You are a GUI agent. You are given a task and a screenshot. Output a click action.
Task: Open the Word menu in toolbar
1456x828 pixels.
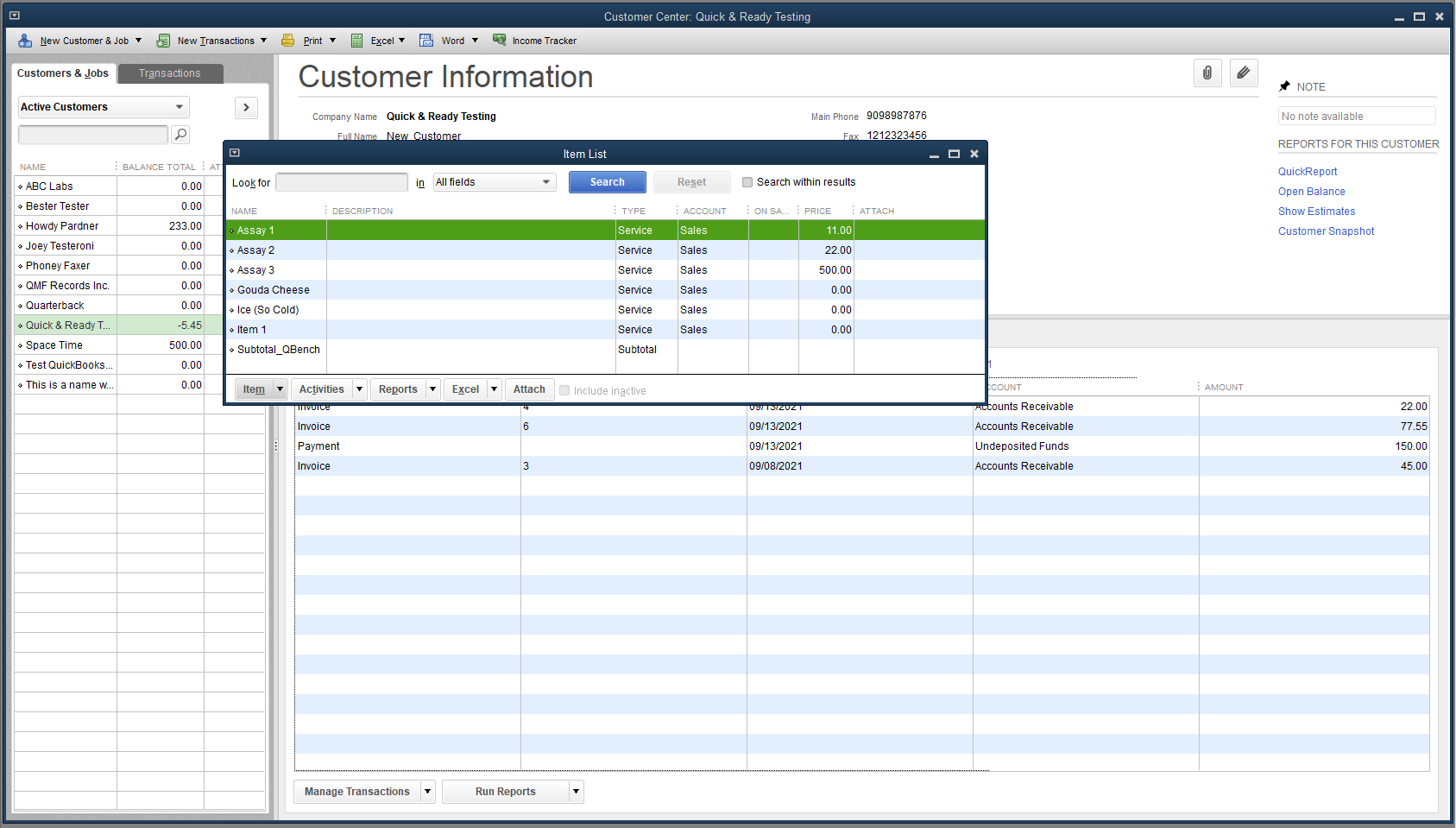(453, 41)
